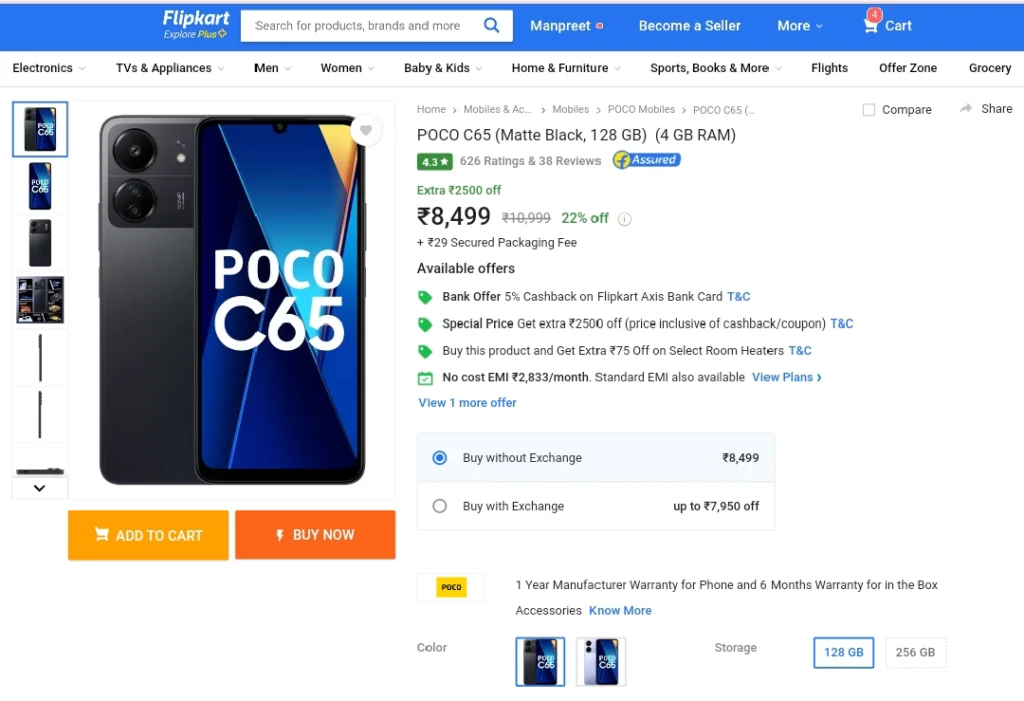Select the 256 GB storage option
Viewport: 1024px width, 701px height.
tap(915, 652)
